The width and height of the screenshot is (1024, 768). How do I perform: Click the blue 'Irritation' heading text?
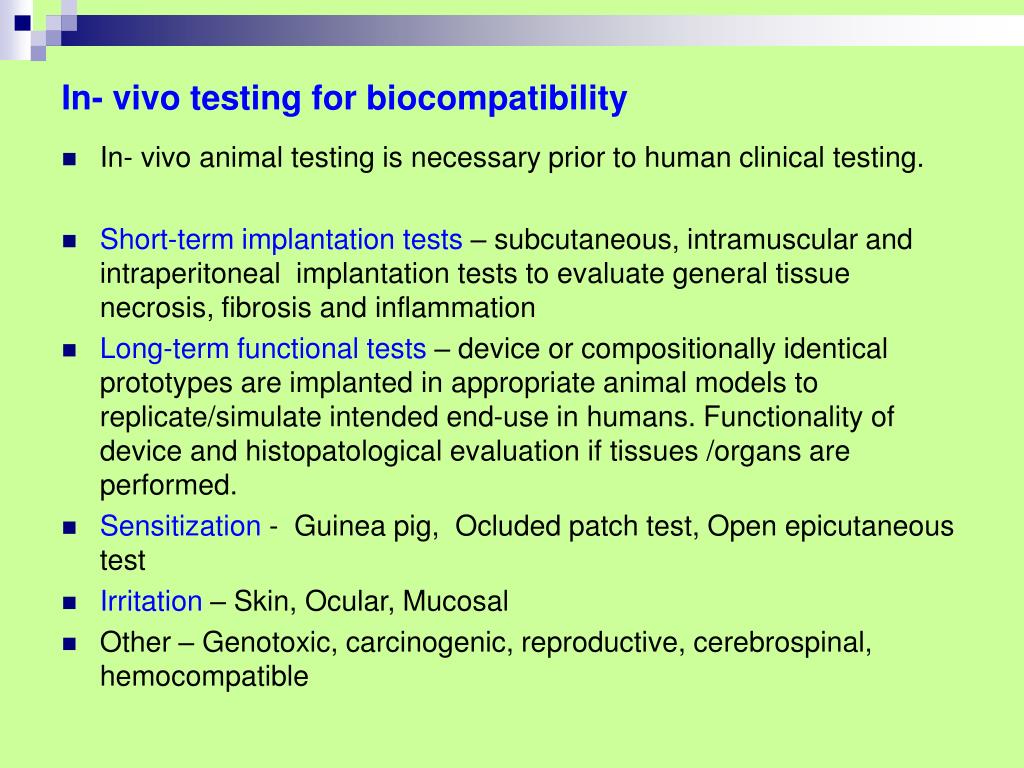pyautogui.click(x=151, y=601)
